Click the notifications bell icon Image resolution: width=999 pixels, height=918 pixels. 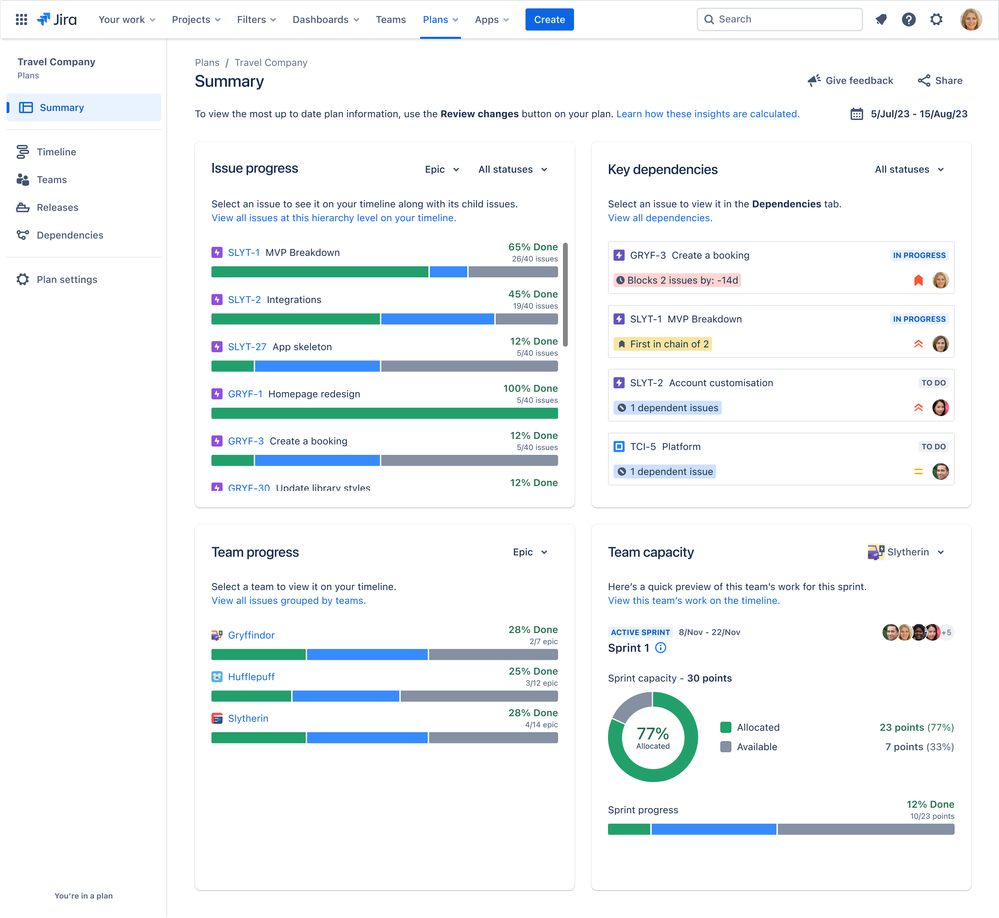point(881,19)
